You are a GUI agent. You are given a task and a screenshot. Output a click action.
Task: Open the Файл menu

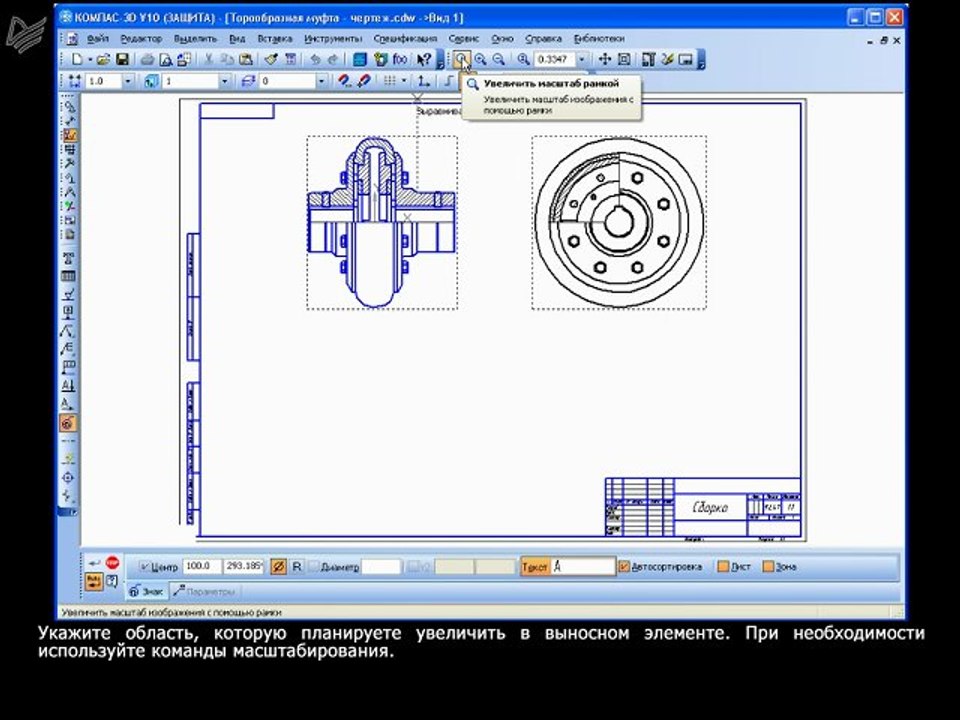pos(98,39)
